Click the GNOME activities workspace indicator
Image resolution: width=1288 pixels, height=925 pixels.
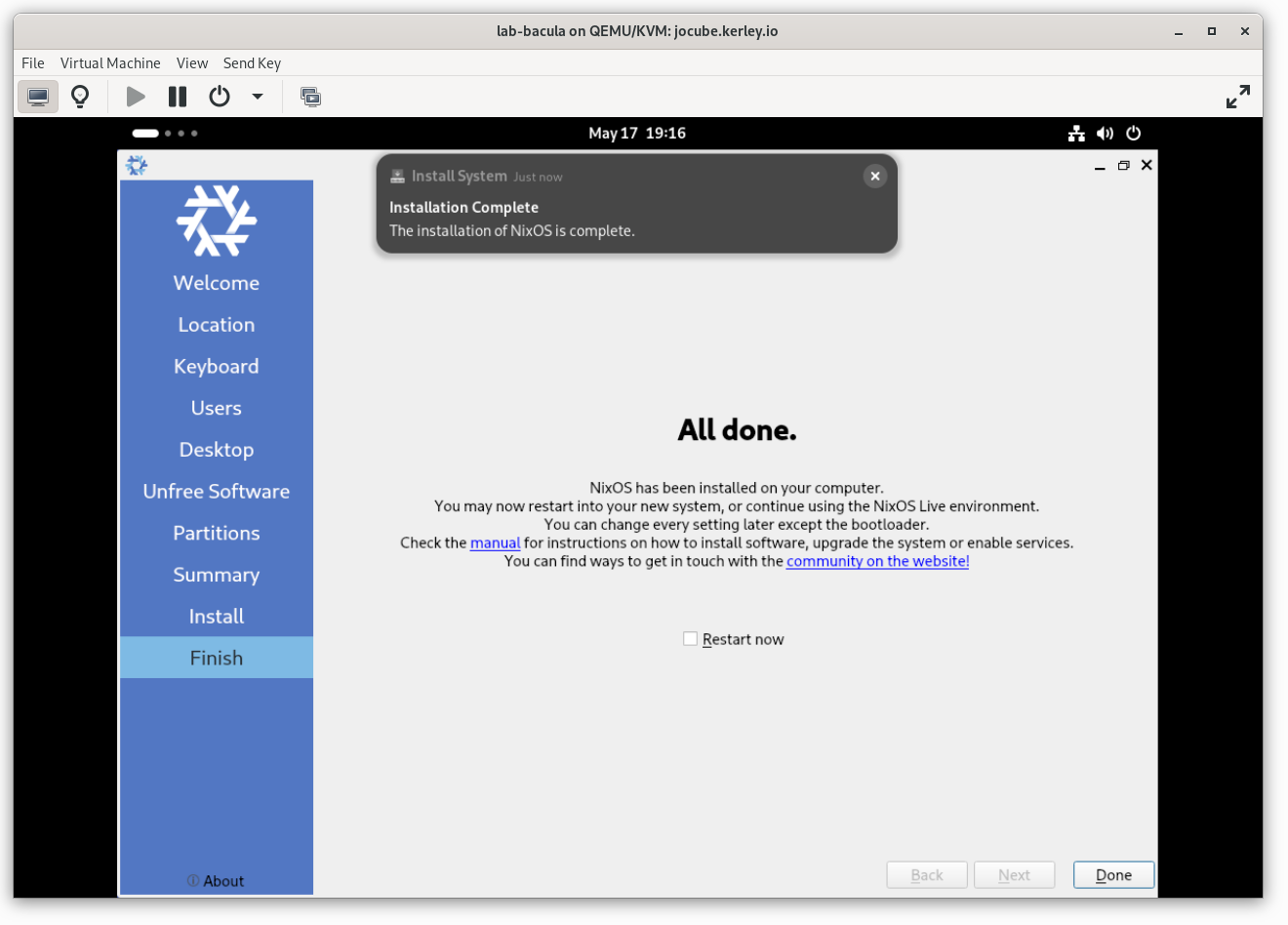pos(165,133)
